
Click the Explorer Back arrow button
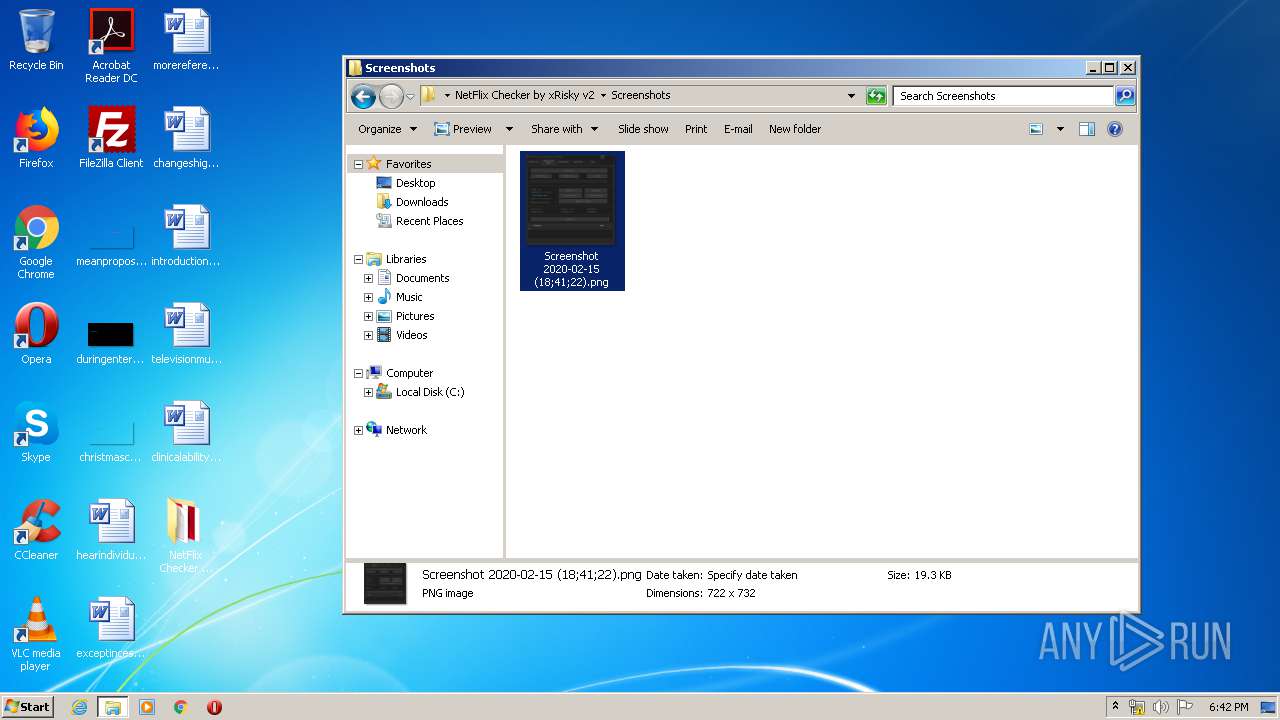363,96
